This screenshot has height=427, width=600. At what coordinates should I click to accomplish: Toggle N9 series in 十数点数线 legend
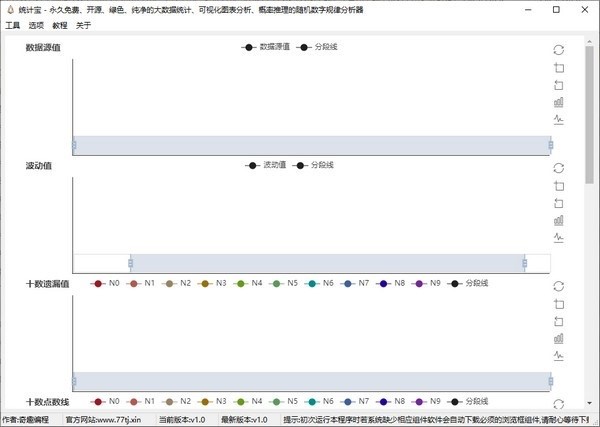[426, 401]
